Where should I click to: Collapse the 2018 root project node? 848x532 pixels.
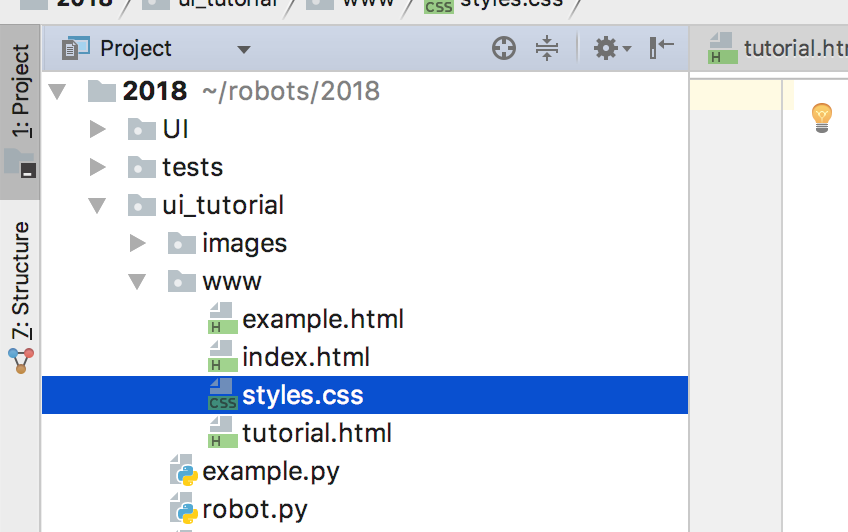(x=57, y=91)
